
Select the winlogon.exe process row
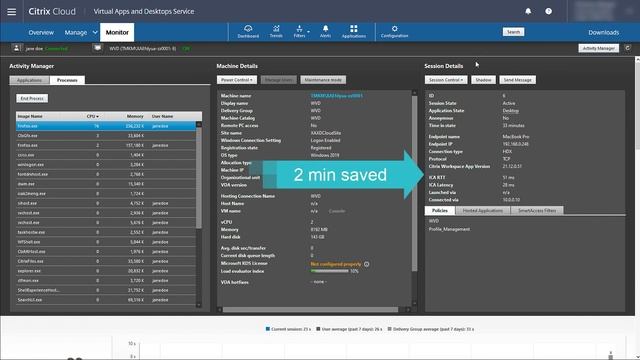tap(106, 164)
